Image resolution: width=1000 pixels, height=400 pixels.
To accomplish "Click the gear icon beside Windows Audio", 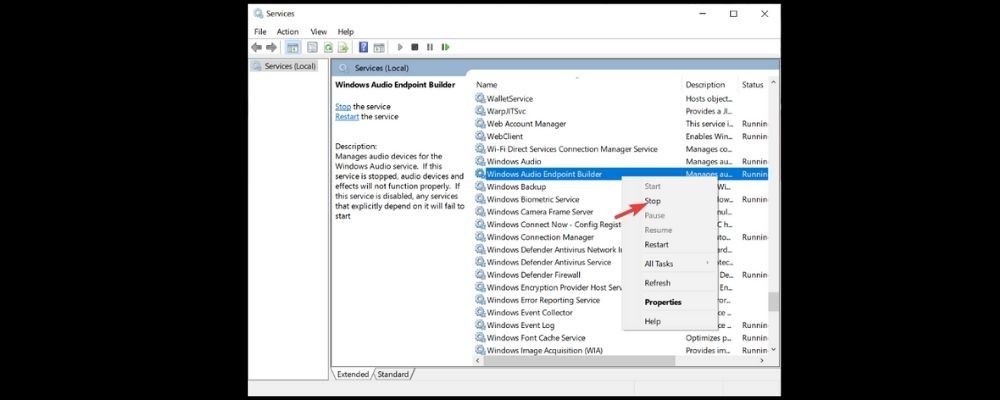I will 480,161.
